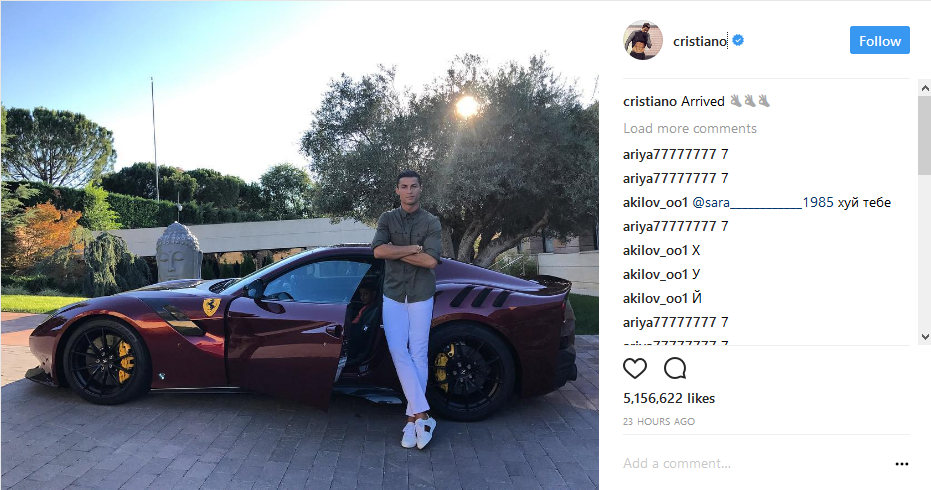The image size is (931, 490).
Task: Open comments via the speech bubble icon
Action: coord(675,369)
